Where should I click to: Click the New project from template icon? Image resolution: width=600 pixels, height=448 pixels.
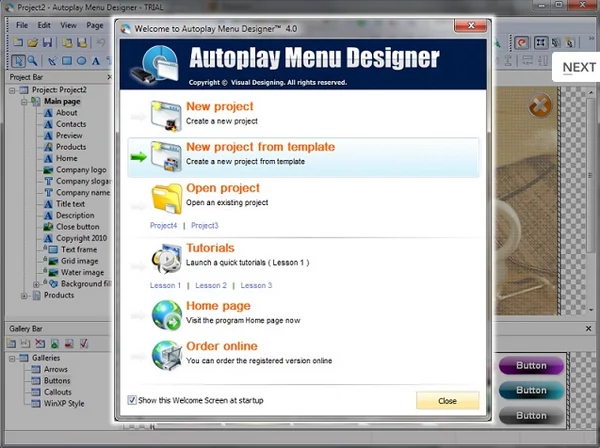tap(166, 156)
